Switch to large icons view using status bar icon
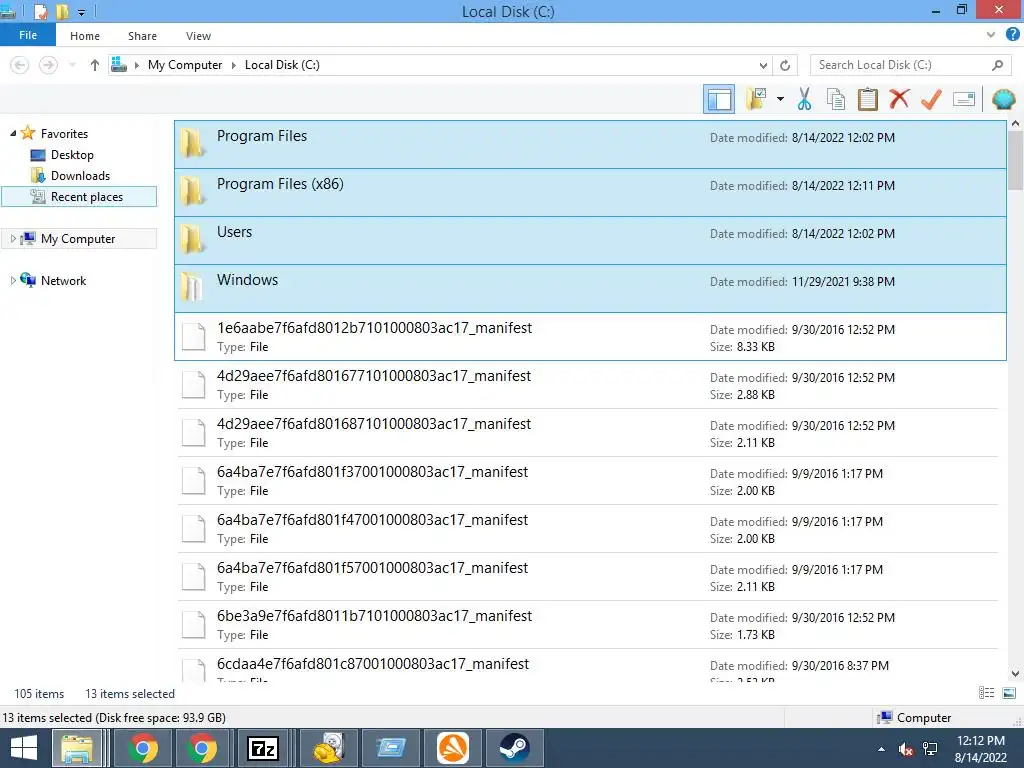The image size is (1024, 768). coord(1008,693)
